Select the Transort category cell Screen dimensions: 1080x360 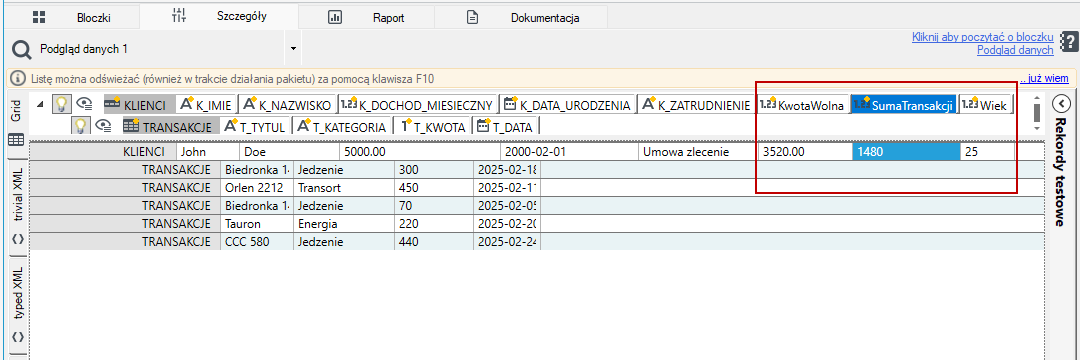tap(344, 187)
